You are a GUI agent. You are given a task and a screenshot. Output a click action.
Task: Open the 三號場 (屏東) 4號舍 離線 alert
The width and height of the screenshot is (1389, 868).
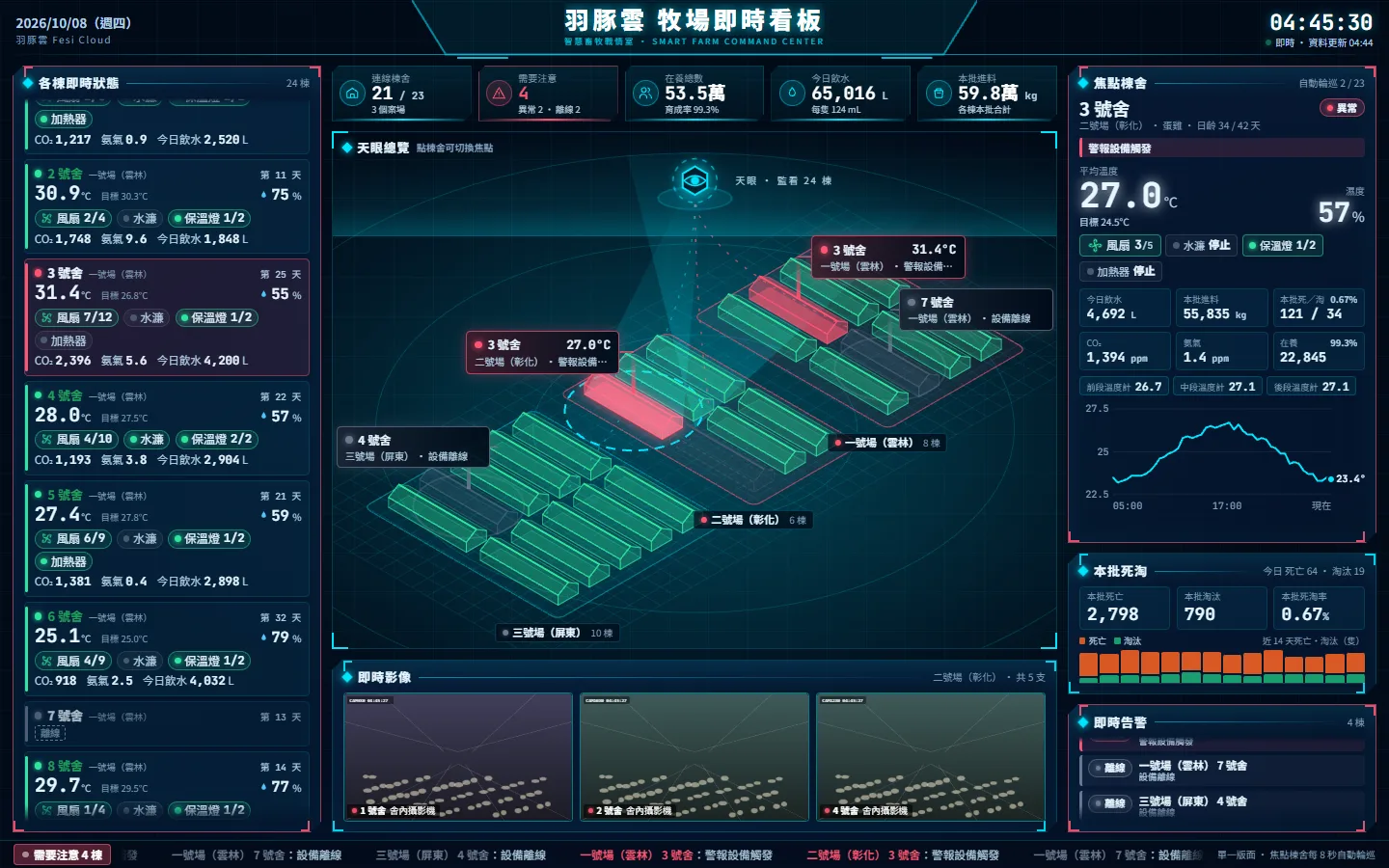click(x=1222, y=805)
